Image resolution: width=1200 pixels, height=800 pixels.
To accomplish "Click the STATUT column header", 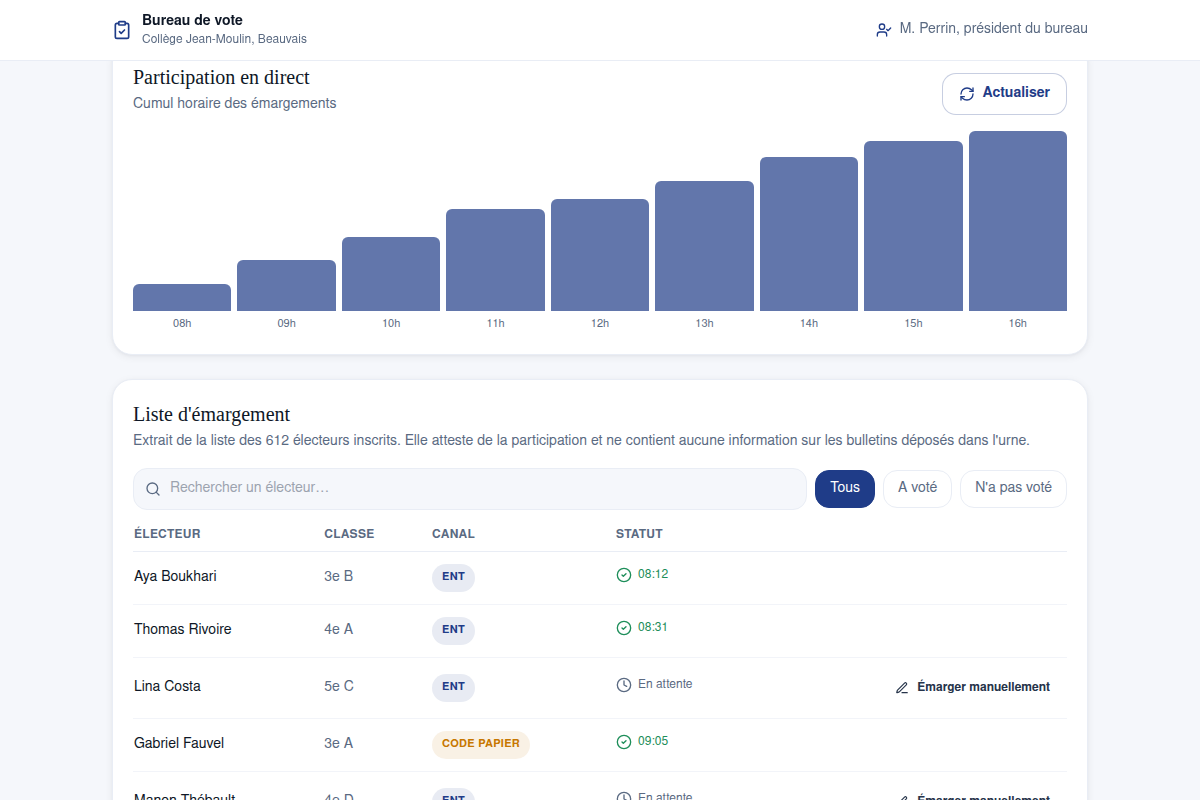I will (x=639, y=534).
